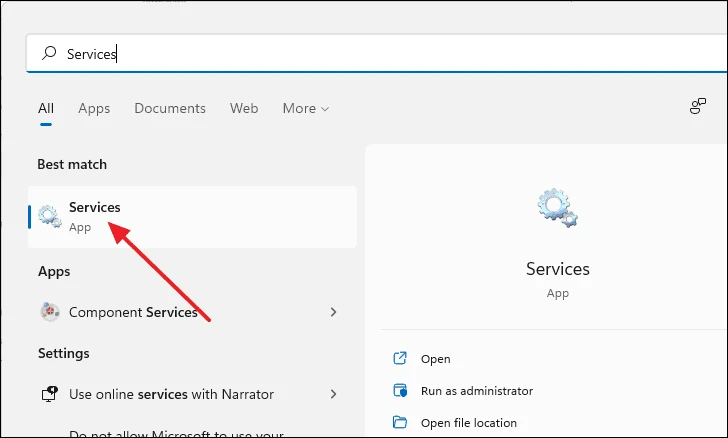Image resolution: width=728 pixels, height=438 pixels.
Task: Click the magnifying glass search icon
Action: (x=49, y=53)
